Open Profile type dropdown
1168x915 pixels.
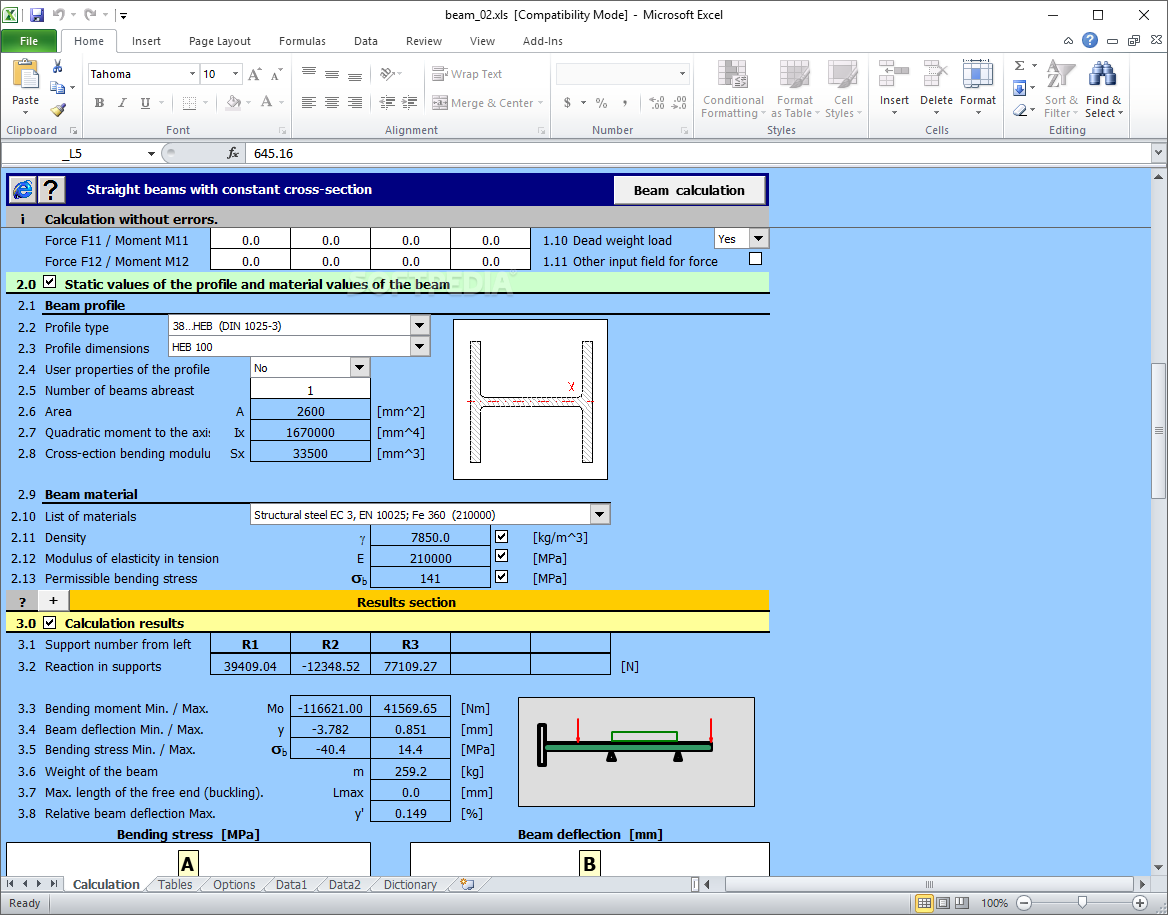(x=420, y=326)
